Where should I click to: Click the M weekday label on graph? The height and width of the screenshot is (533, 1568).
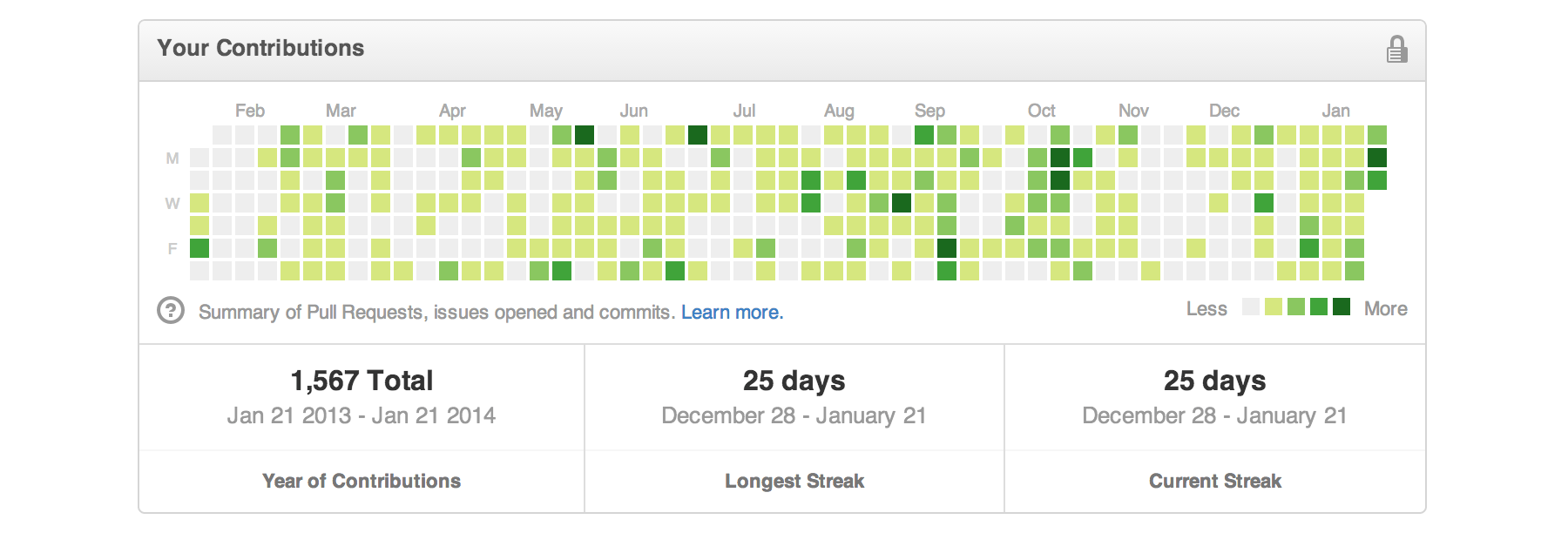(172, 159)
